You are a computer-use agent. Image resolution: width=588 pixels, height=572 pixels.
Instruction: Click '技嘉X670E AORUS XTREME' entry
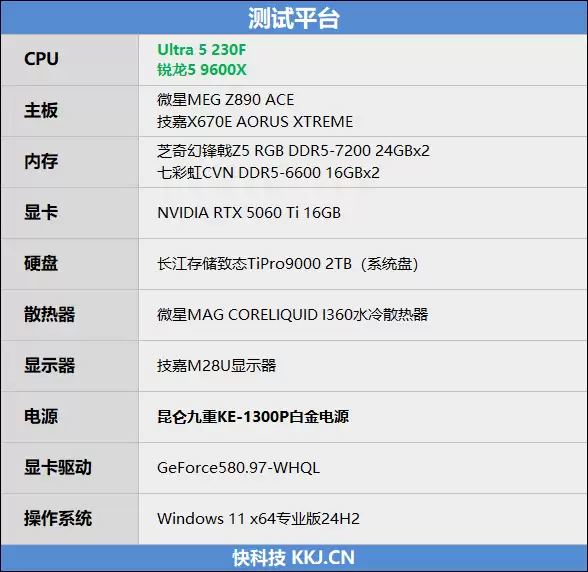255,122
